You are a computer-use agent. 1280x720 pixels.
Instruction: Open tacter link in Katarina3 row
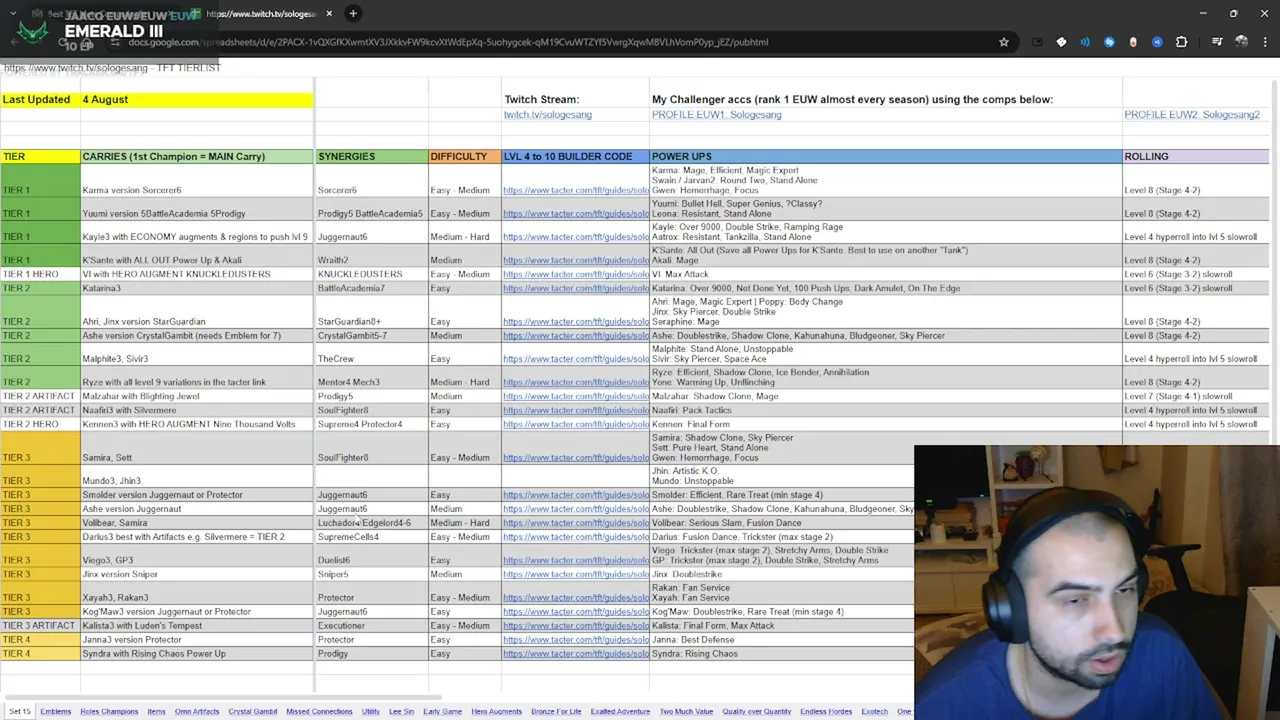click(x=576, y=288)
